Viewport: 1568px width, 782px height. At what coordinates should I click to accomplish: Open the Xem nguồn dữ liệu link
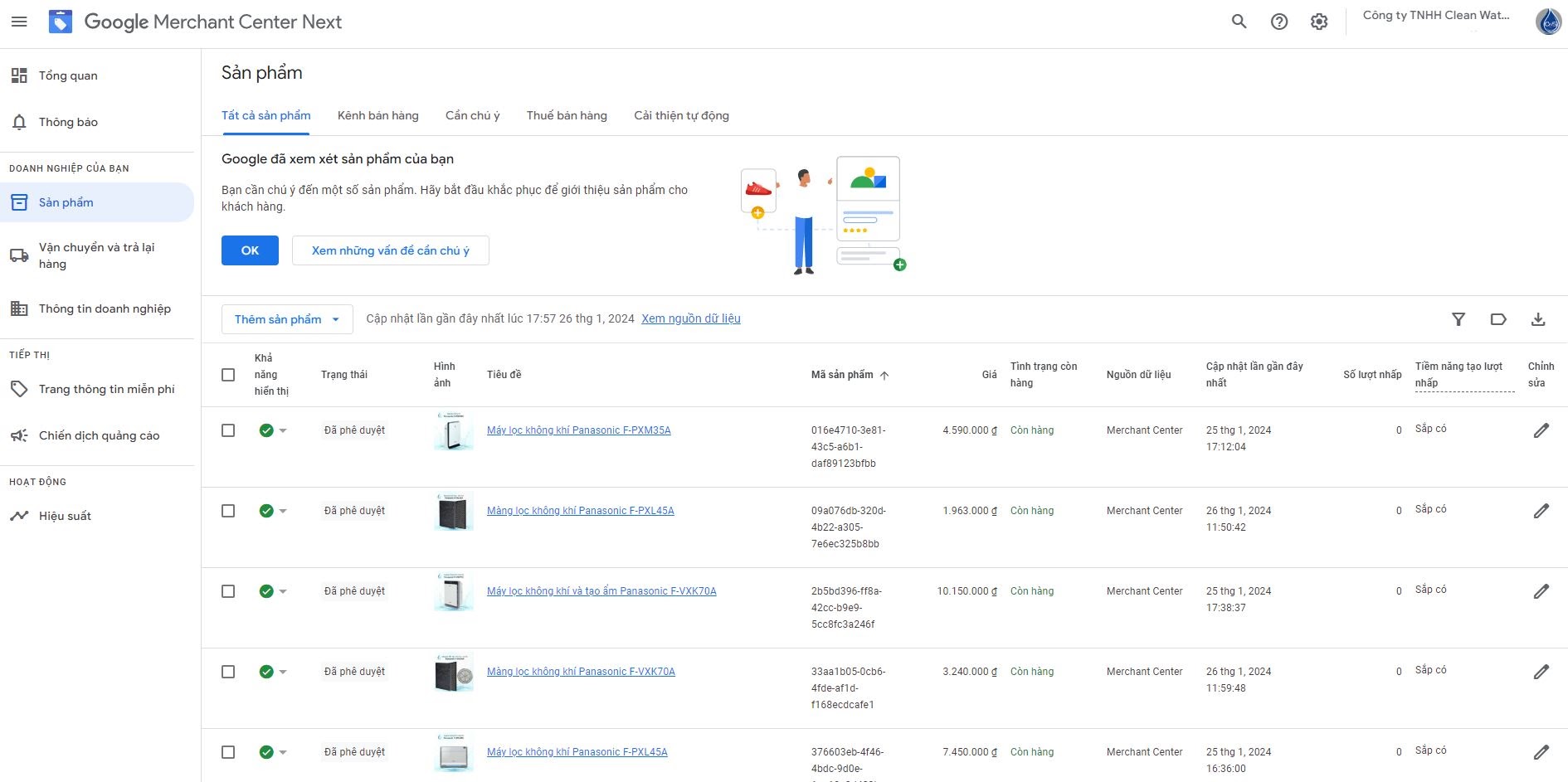pos(689,318)
